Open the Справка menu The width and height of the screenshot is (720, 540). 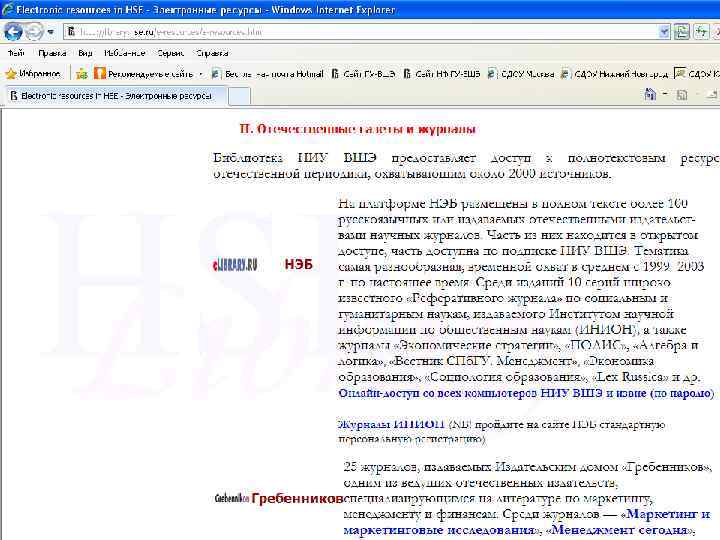[x=212, y=53]
